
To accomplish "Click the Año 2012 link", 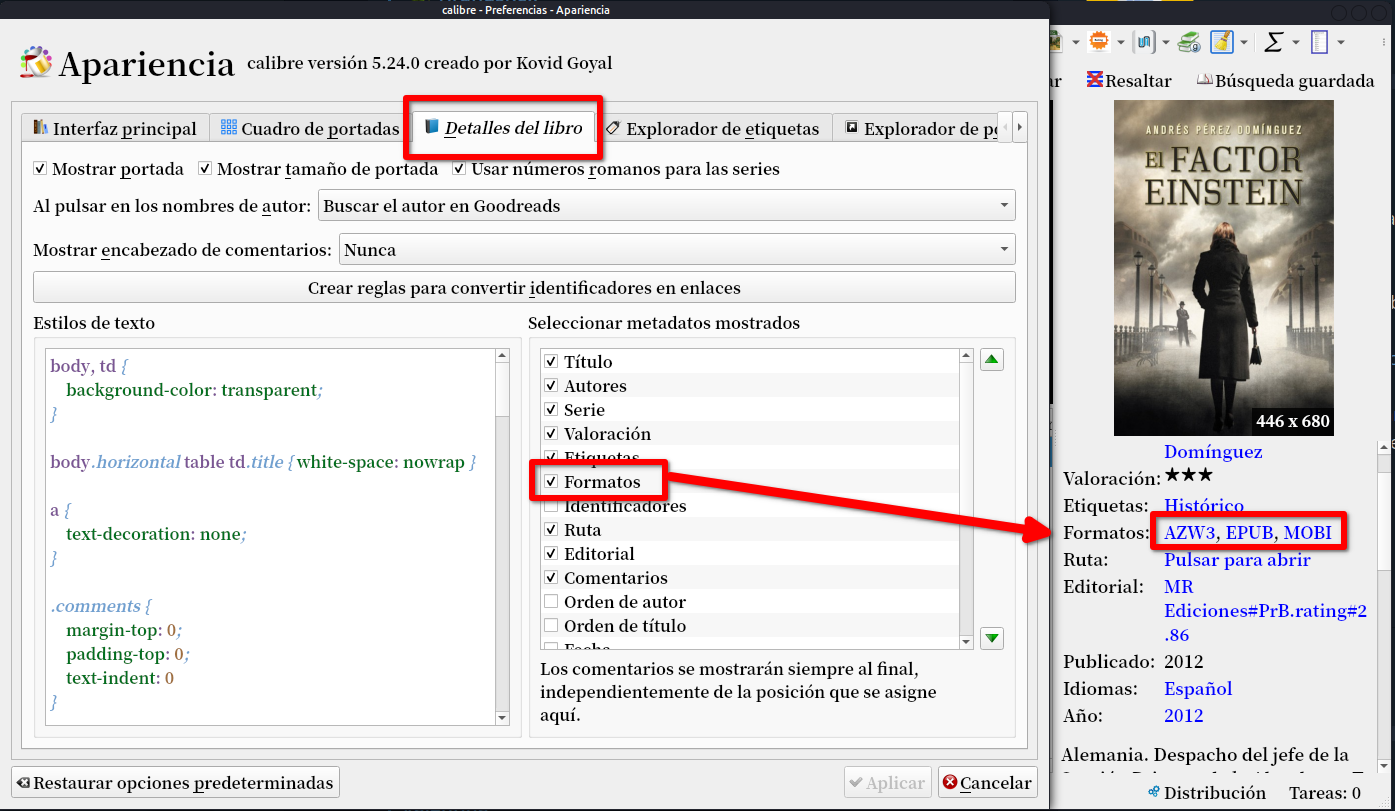I will pyautogui.click(x=1184, y=716).
